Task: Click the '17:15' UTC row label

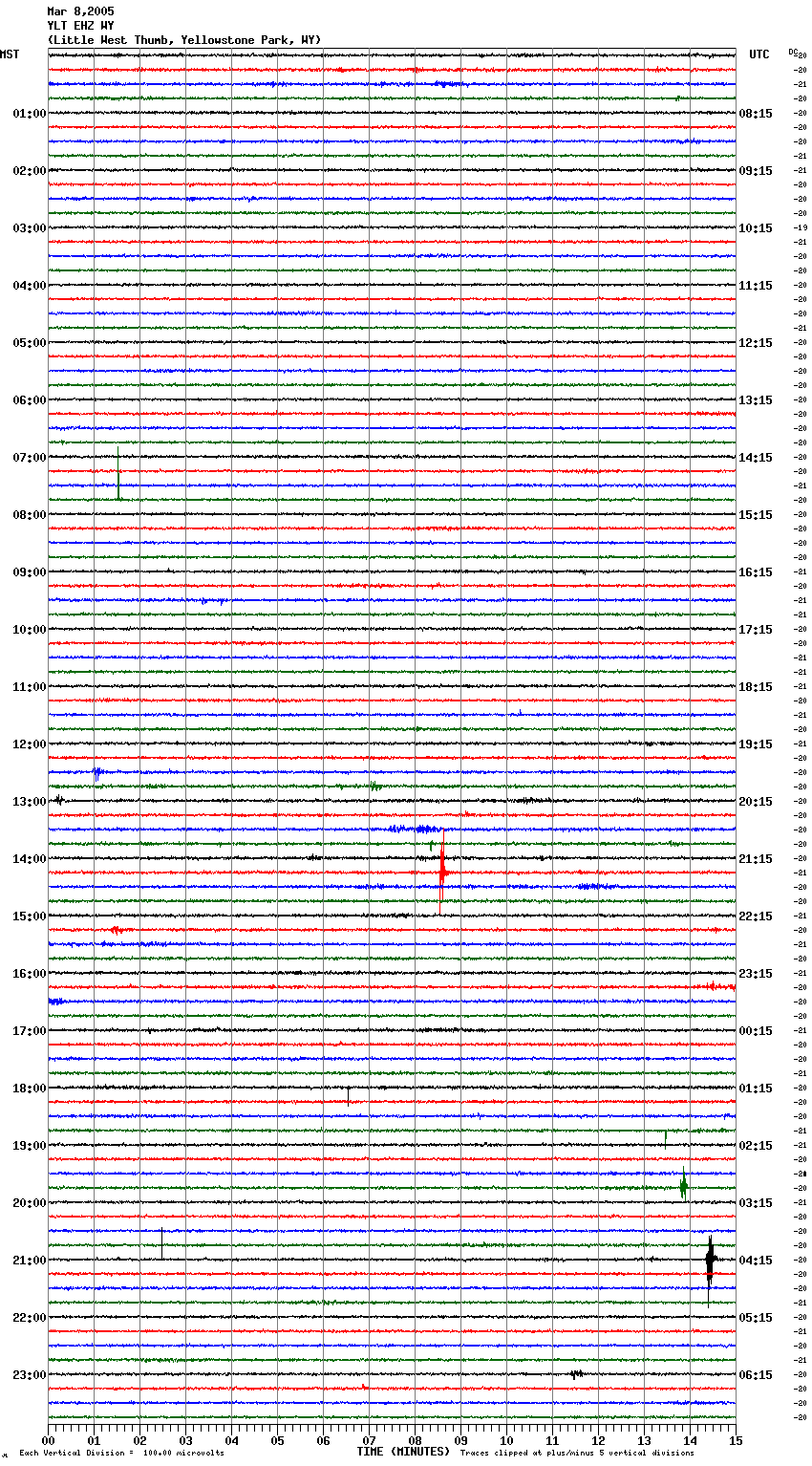Action: (756, 630)
